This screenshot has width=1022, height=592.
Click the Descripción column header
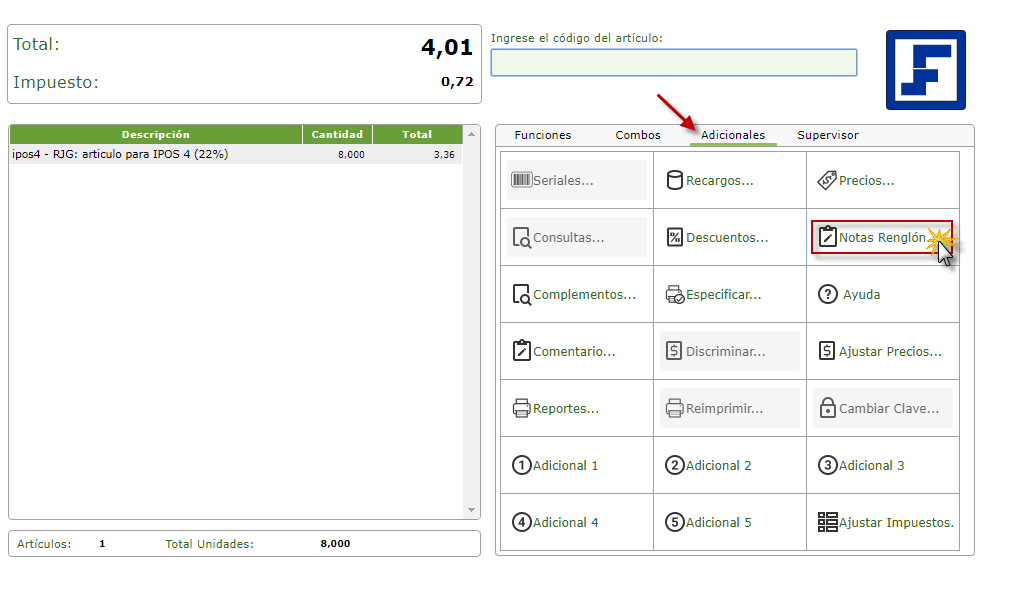click(156, 134)
